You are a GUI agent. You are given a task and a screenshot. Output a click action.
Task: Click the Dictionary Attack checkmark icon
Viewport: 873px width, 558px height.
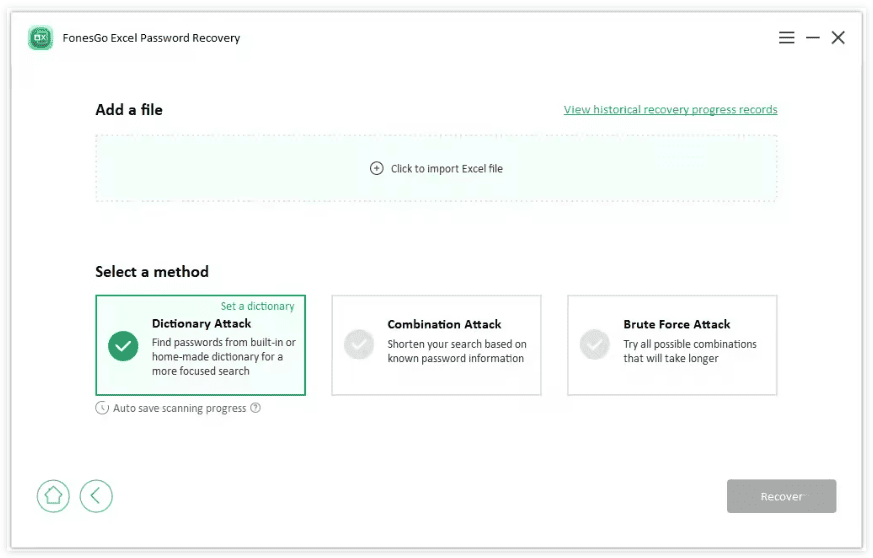pyautogui.click(x=123, y=346)
